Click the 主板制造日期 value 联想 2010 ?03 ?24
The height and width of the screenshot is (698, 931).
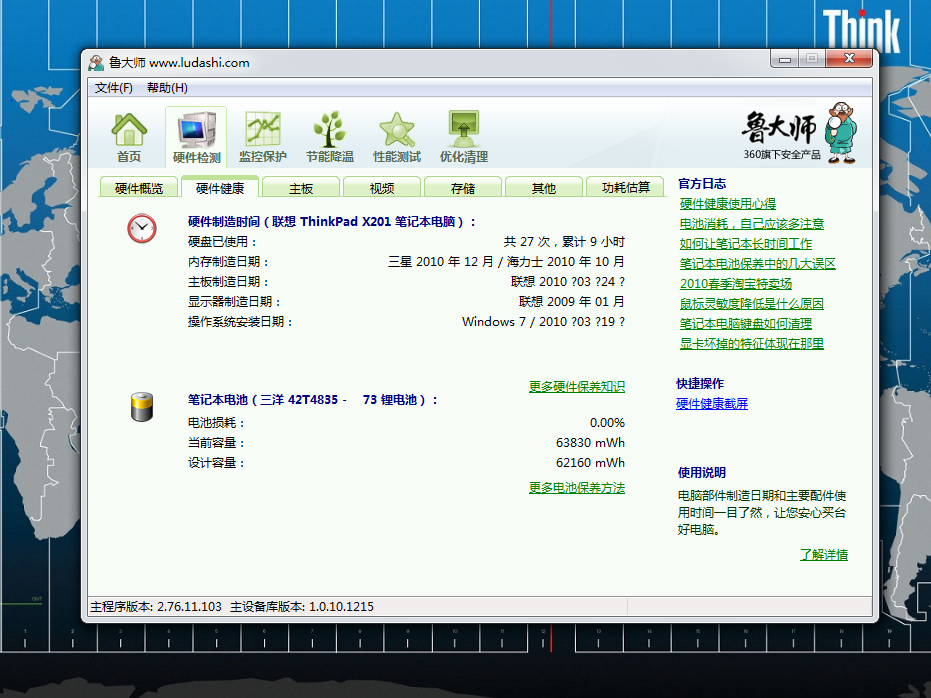[x=568, y=281]
